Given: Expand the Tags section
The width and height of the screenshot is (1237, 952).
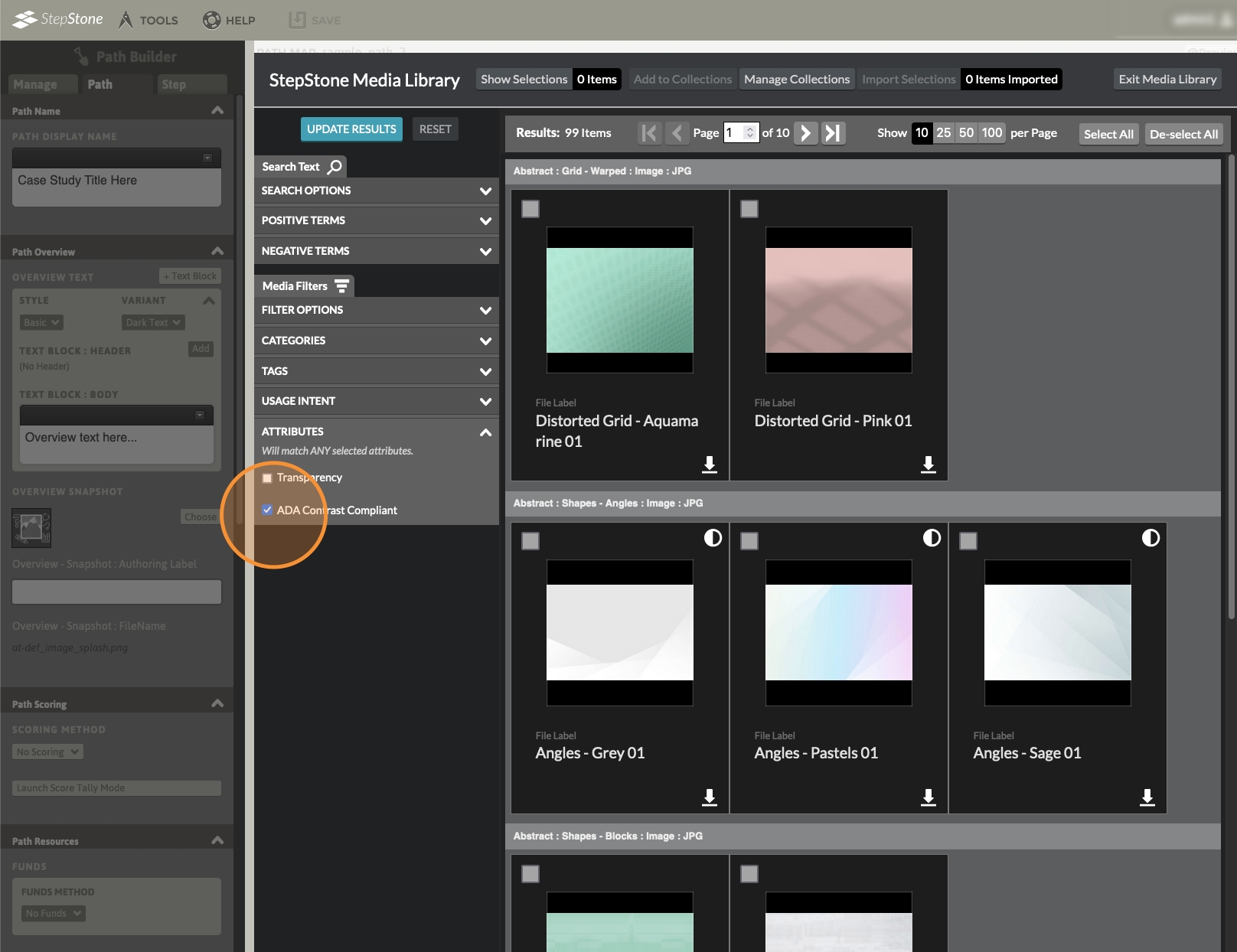Looking at the screenshot, I should tap(377, 371).
